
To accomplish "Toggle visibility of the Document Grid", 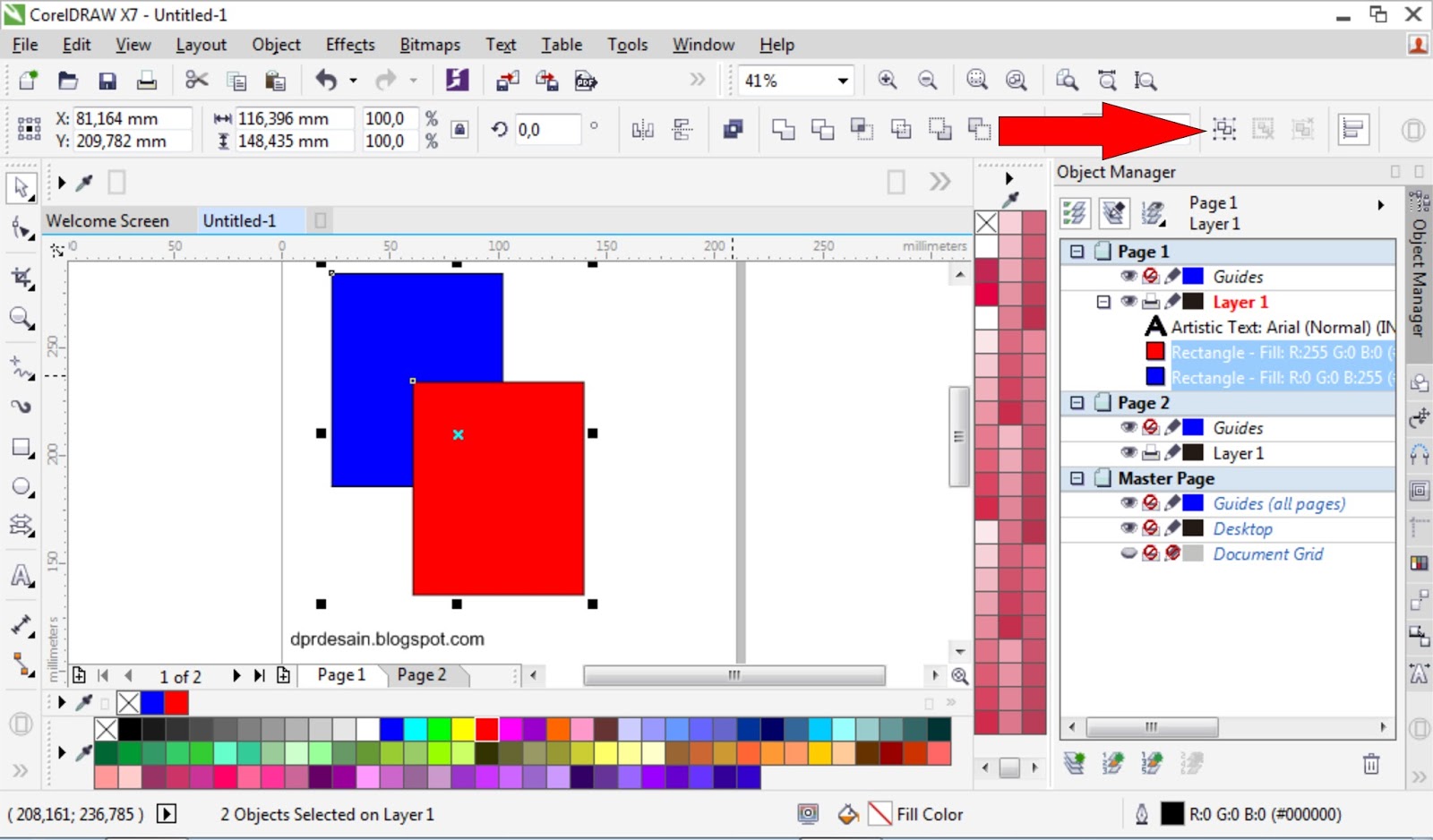I will [x=1127, y=553].
